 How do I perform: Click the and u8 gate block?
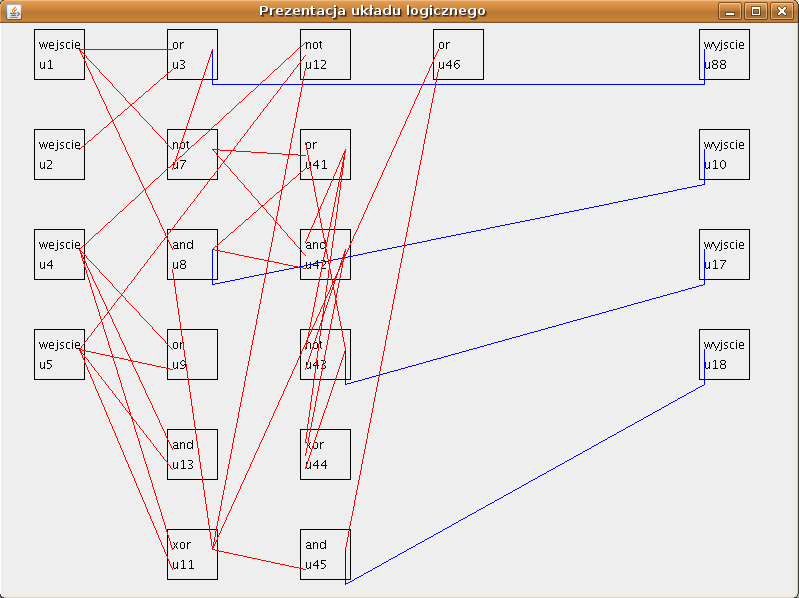[x=193, y=254]
